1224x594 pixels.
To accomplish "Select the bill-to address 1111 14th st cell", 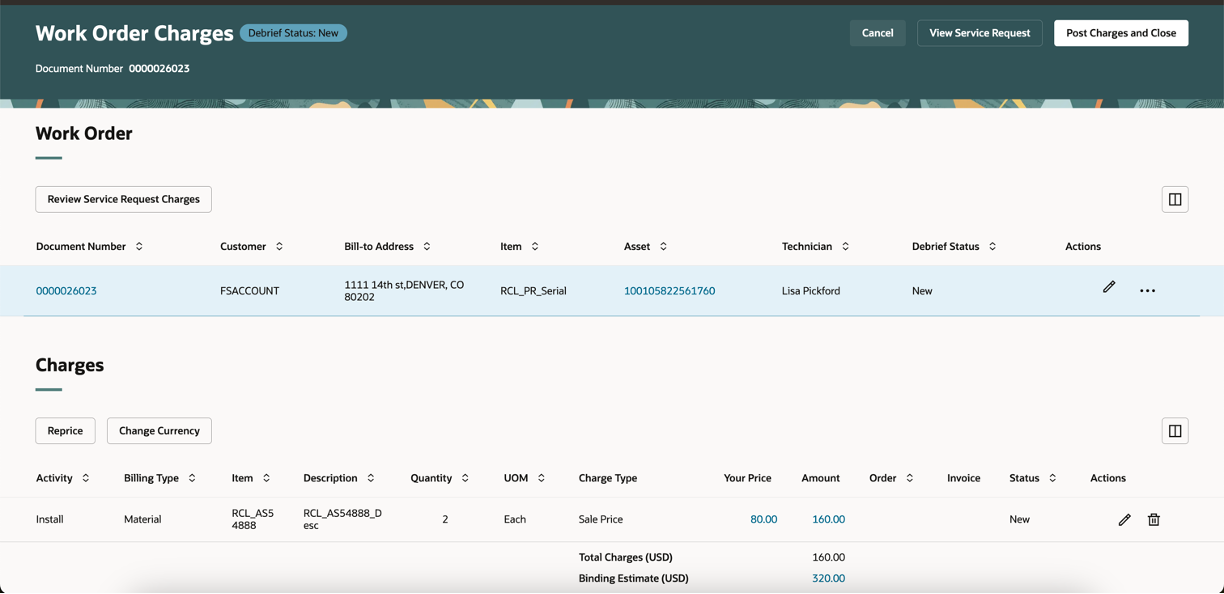I will (x=404, y=291).
